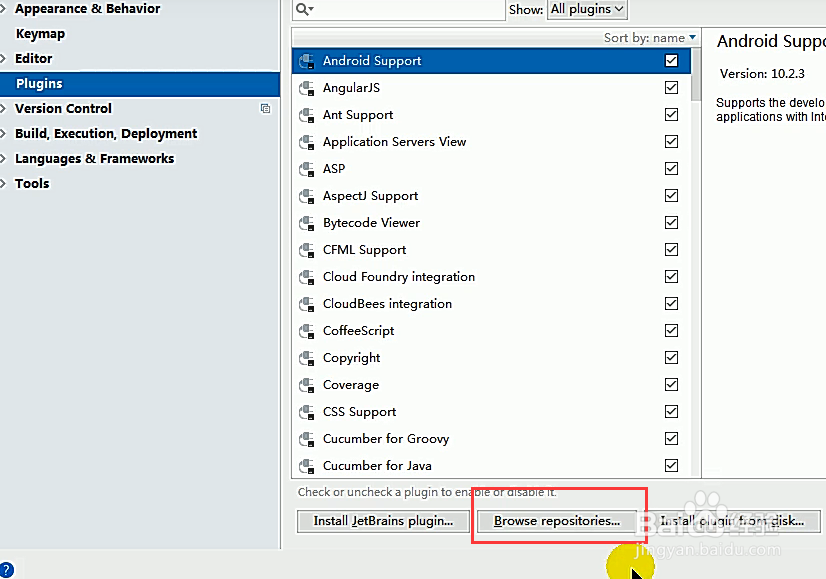Screen dimensions: 826x579
Task: Click the Application Servers View plugin icon
Action: point(307,142)
